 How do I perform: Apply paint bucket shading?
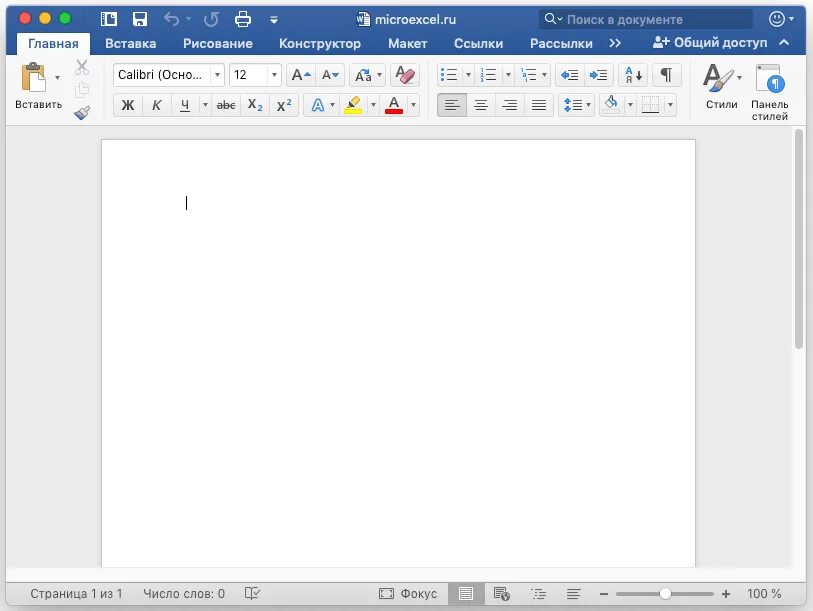pos(611,105)
